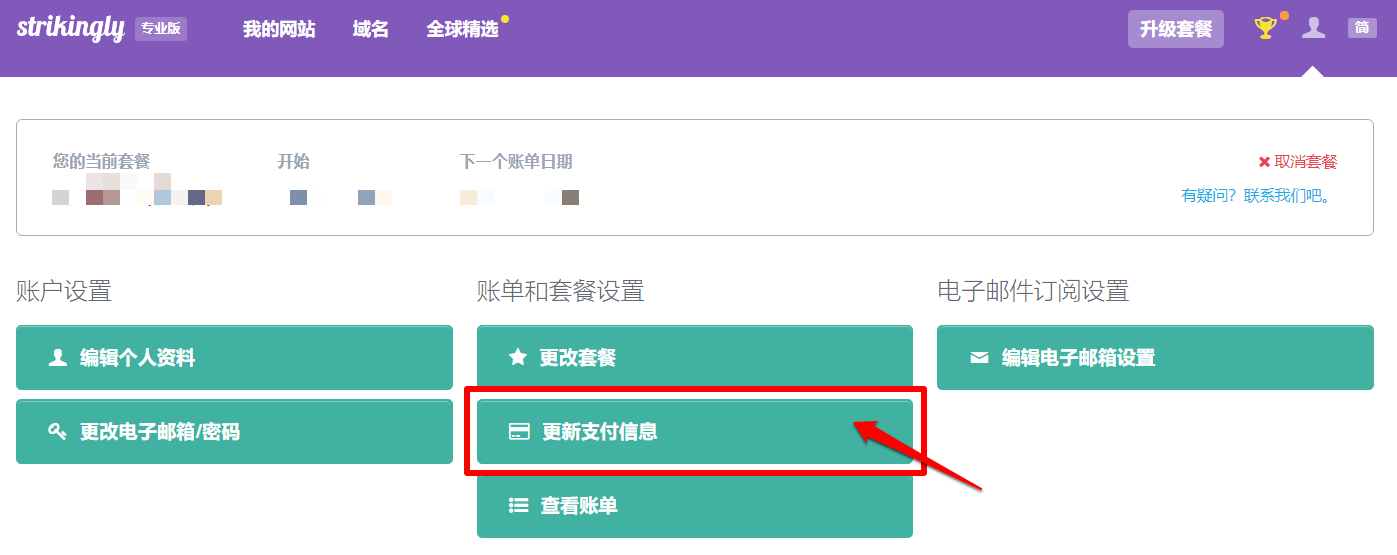
Task: Select the 更改套餐 button
Action: [695, 357]
